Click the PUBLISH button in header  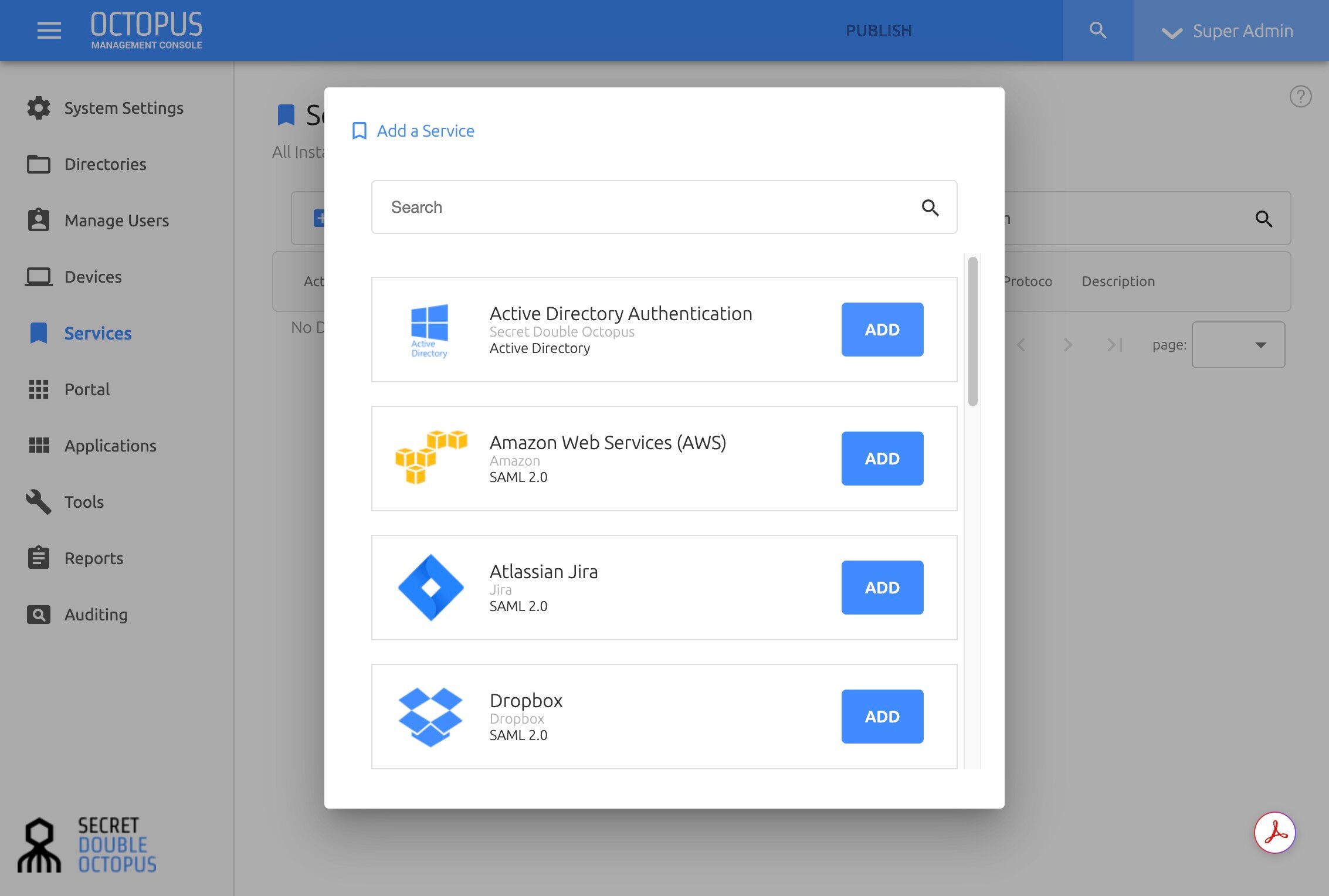click(879, 30)
